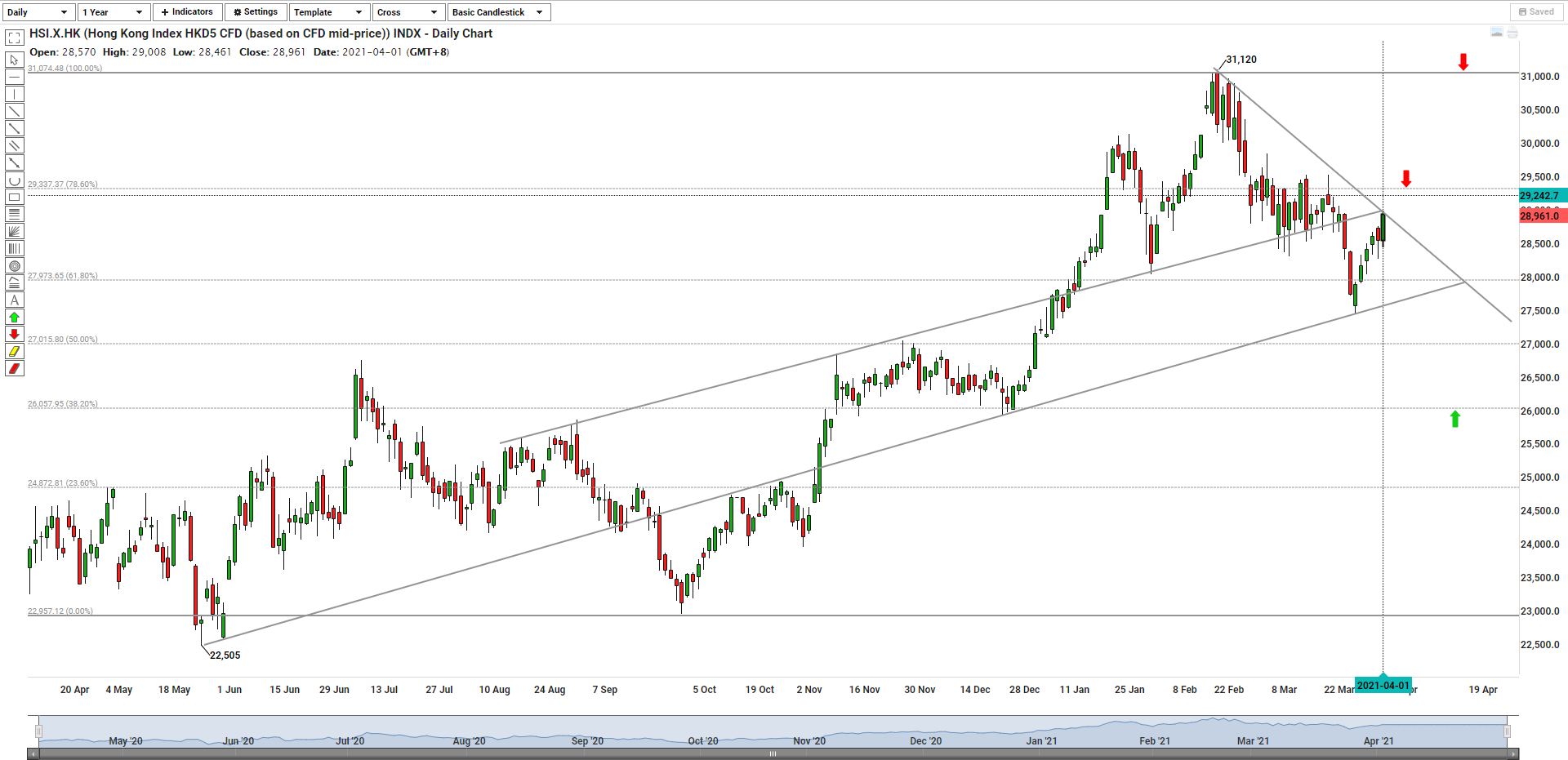Open the Basic Candlestick chart type dropdown
Viewport: 1568px width, 760px height.
498,12
